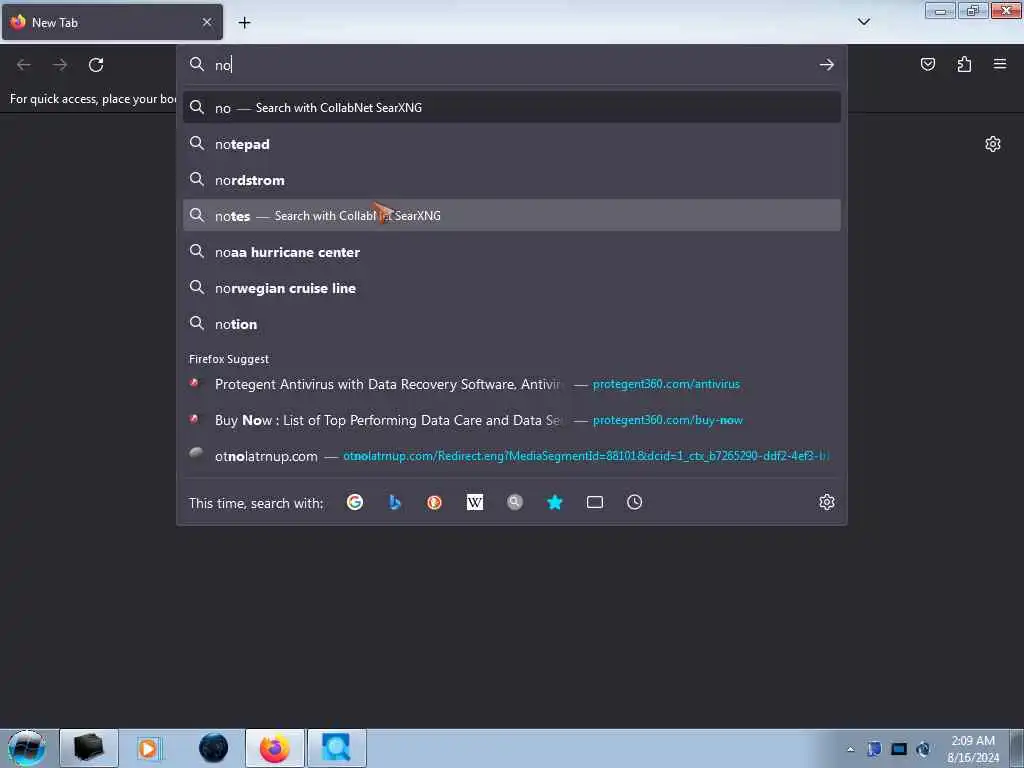Choose the gray magnifier search engine icon

515,502
